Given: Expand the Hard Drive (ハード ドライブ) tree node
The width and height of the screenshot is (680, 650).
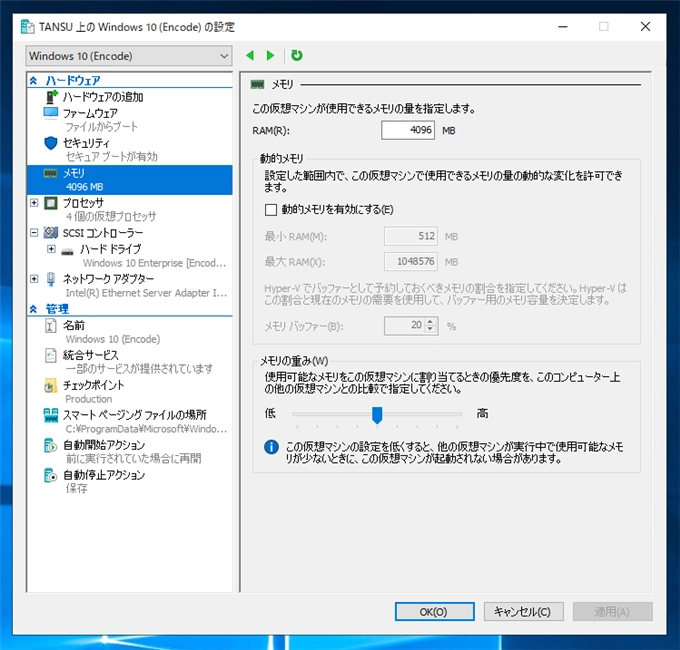Looking at the screenshot, I should [x=51, y=249].
